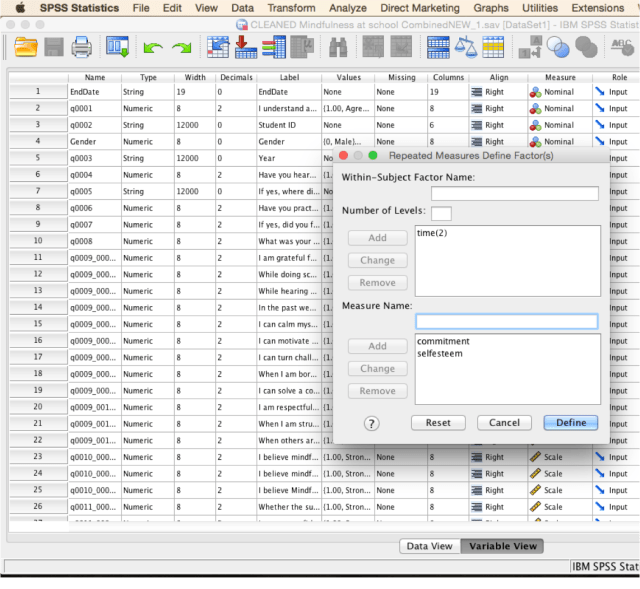This screenshot has height=589, width=640.
Task: Click Use Variable Sets circles icon
Action: tap(558, 47)
